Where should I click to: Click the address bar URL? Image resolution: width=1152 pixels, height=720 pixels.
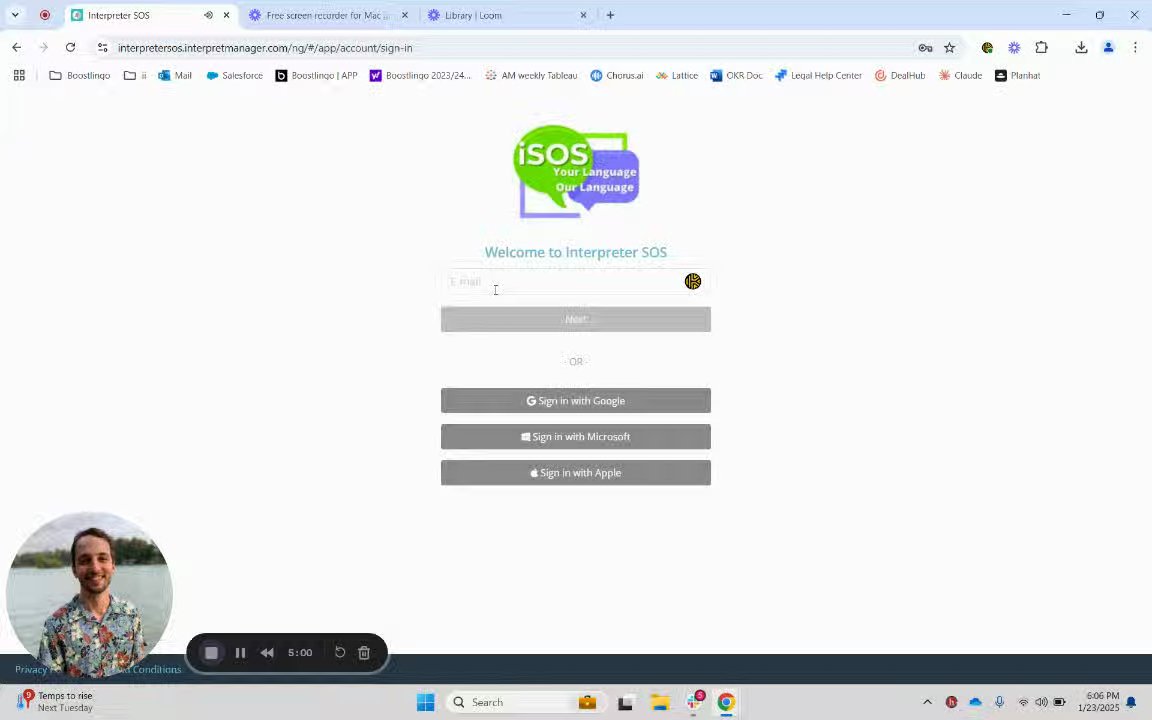265,48
